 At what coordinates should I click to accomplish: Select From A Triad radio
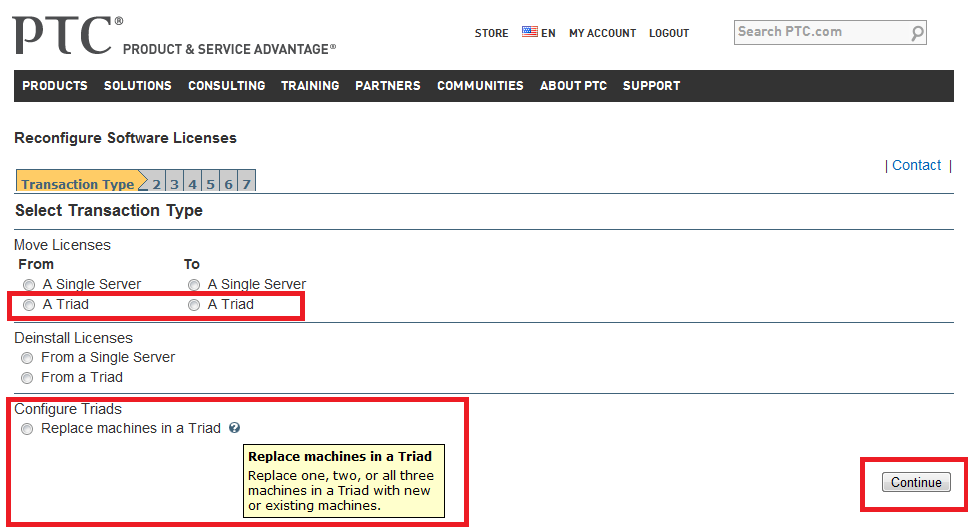29,305
